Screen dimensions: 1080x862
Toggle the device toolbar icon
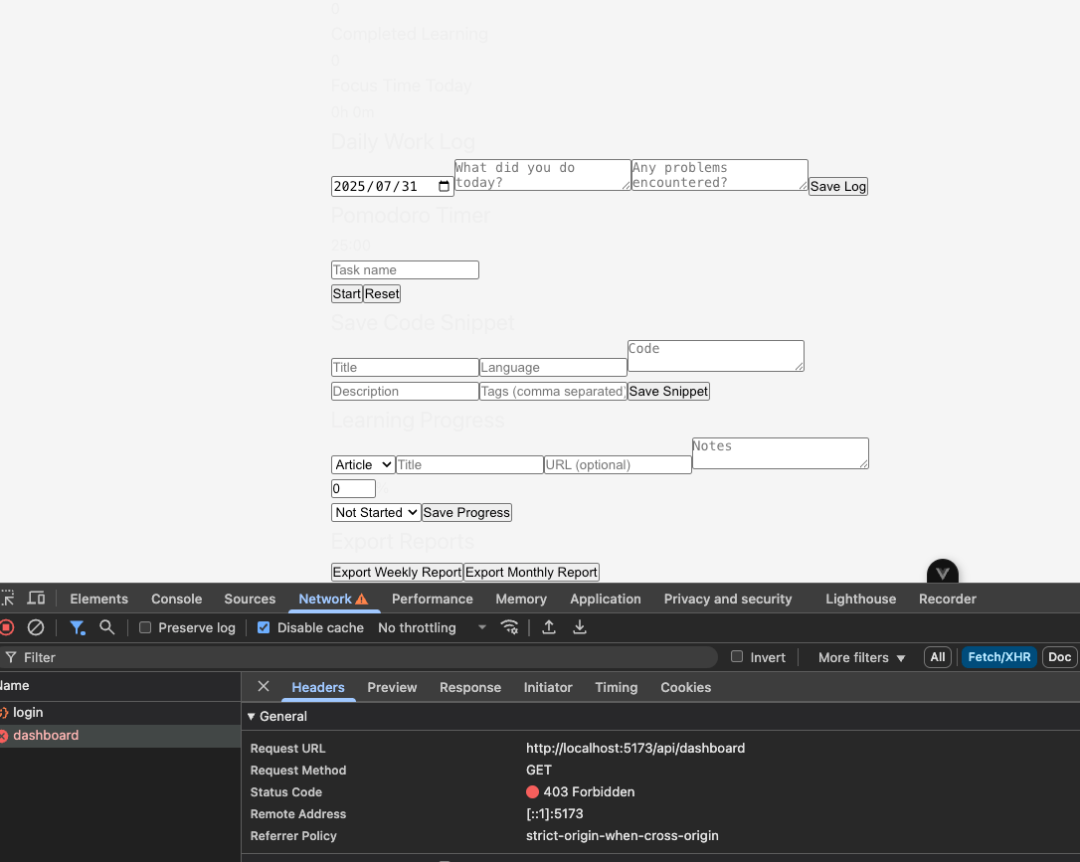(36, 598)
